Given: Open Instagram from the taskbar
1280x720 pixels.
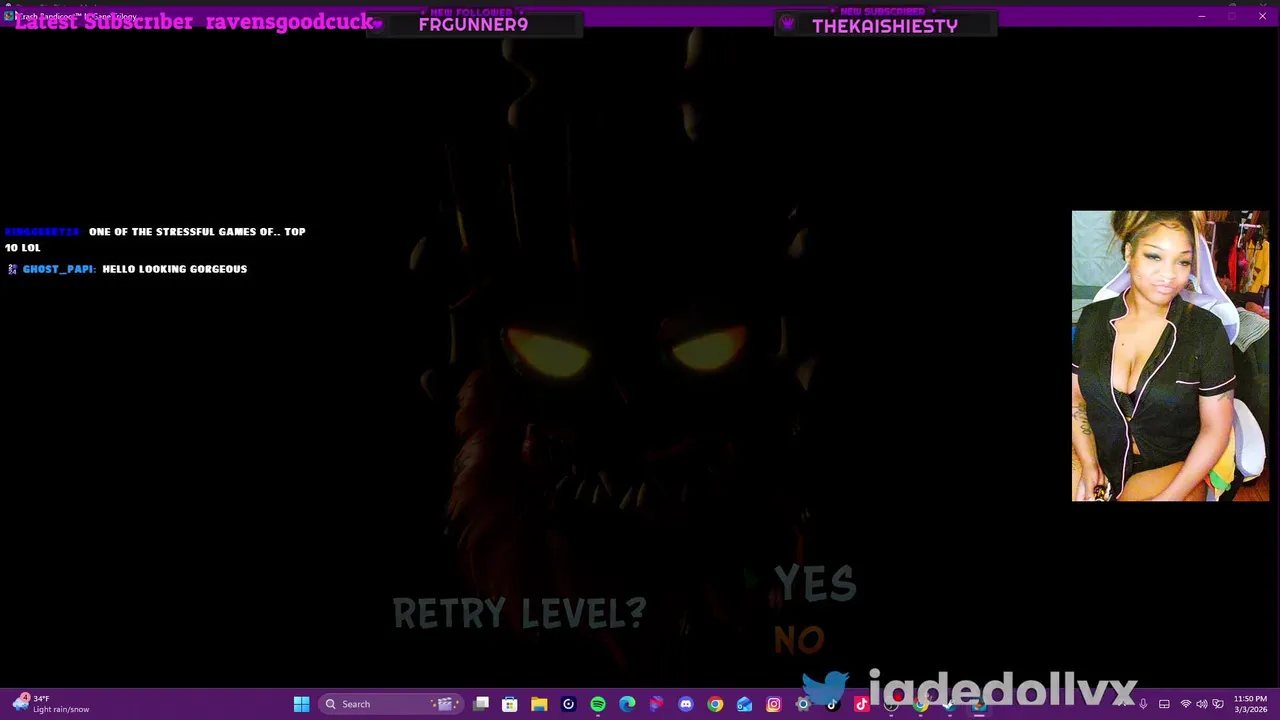Looking at the screenshot, I should point(773,704).
